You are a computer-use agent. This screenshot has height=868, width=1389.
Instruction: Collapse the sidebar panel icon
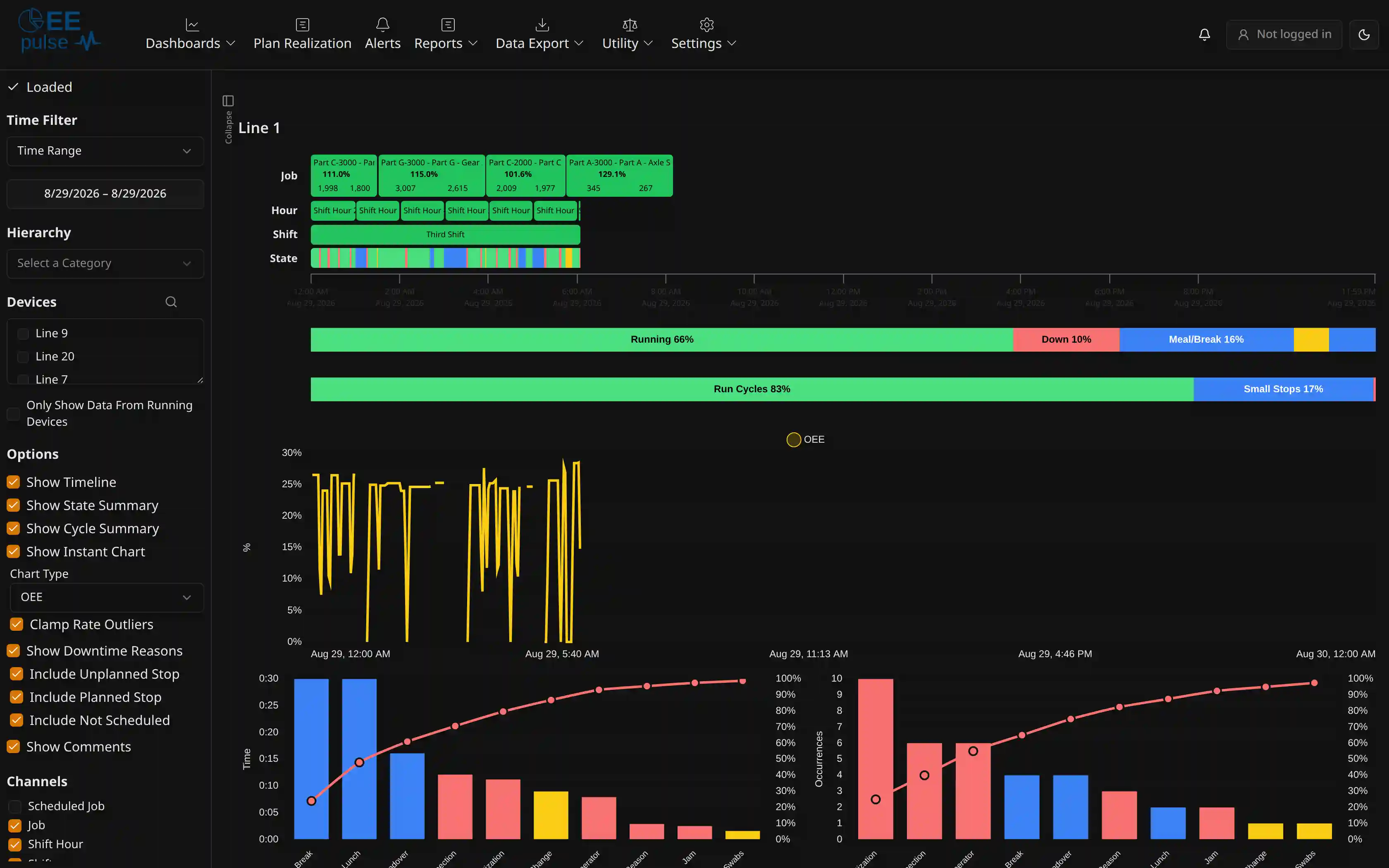(228, 101)
